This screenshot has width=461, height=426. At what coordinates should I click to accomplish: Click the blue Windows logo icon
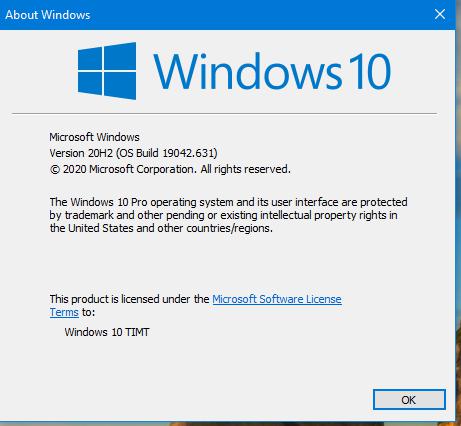pyautogui.click(x=107, y=71)
